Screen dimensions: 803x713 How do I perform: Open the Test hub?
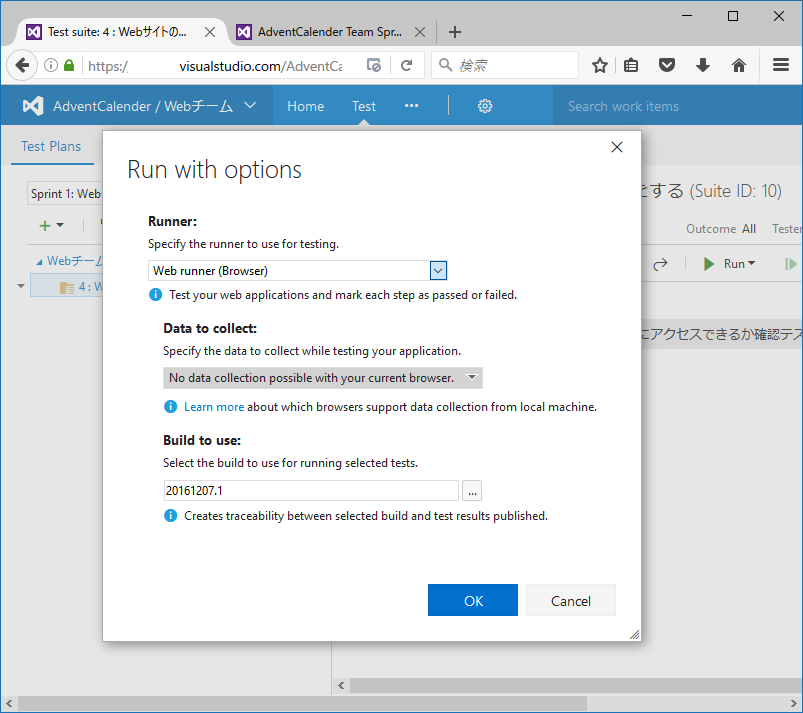(364, 106)
